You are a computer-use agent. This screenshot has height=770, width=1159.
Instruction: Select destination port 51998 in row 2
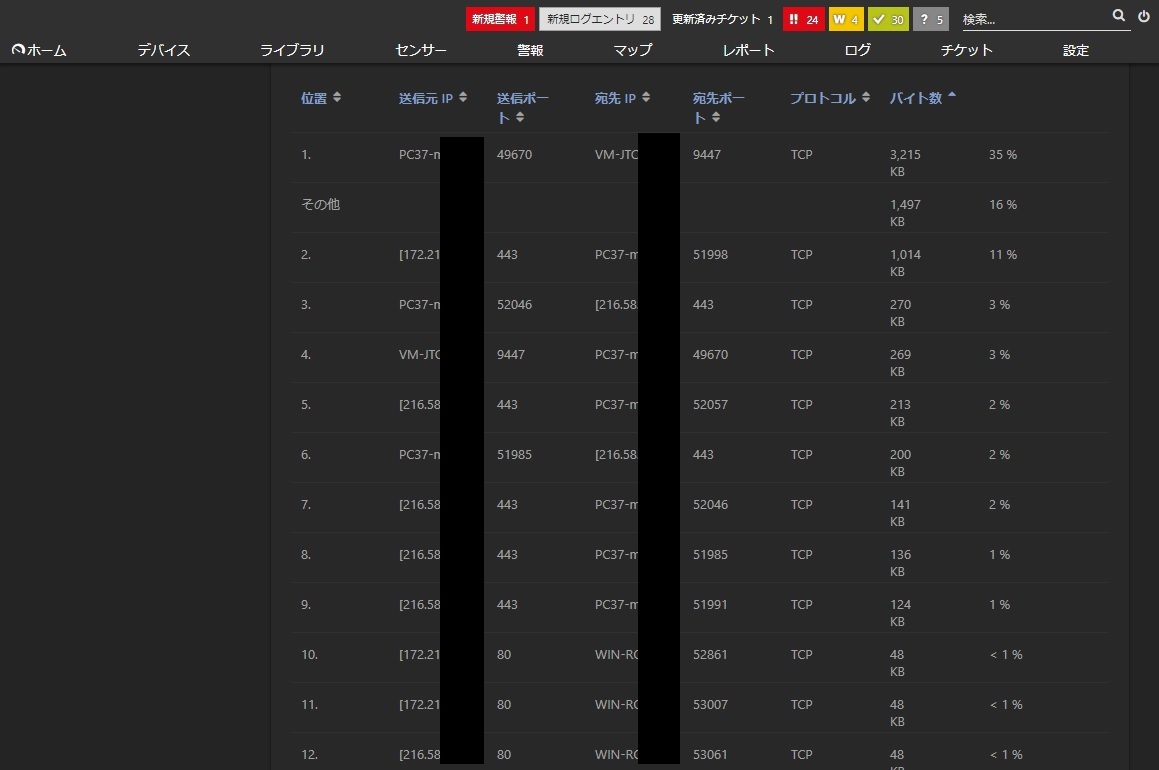point(710,254)
